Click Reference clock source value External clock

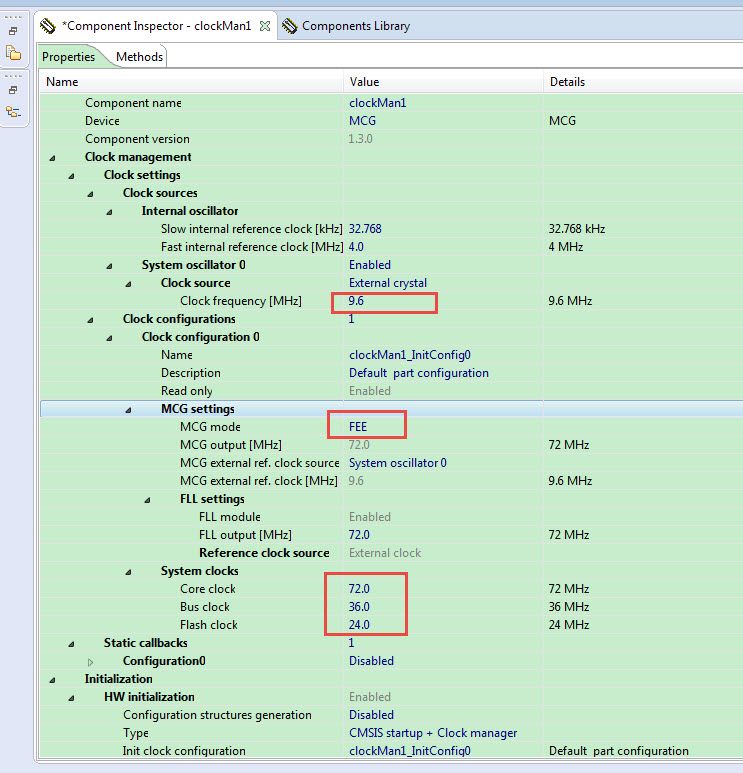385,553
